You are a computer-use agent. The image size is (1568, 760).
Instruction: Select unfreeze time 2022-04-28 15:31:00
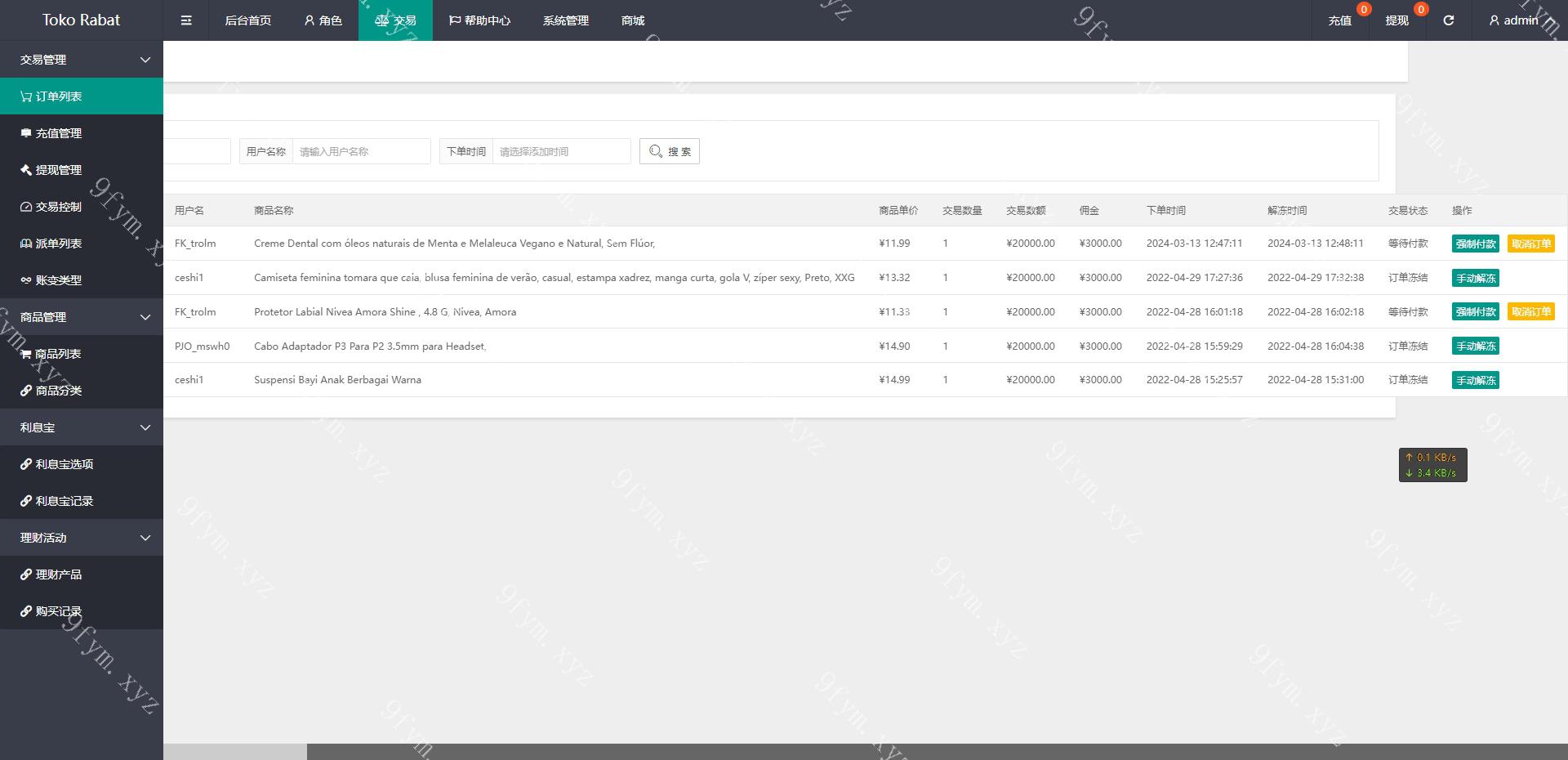click(x=1316, y=380)
